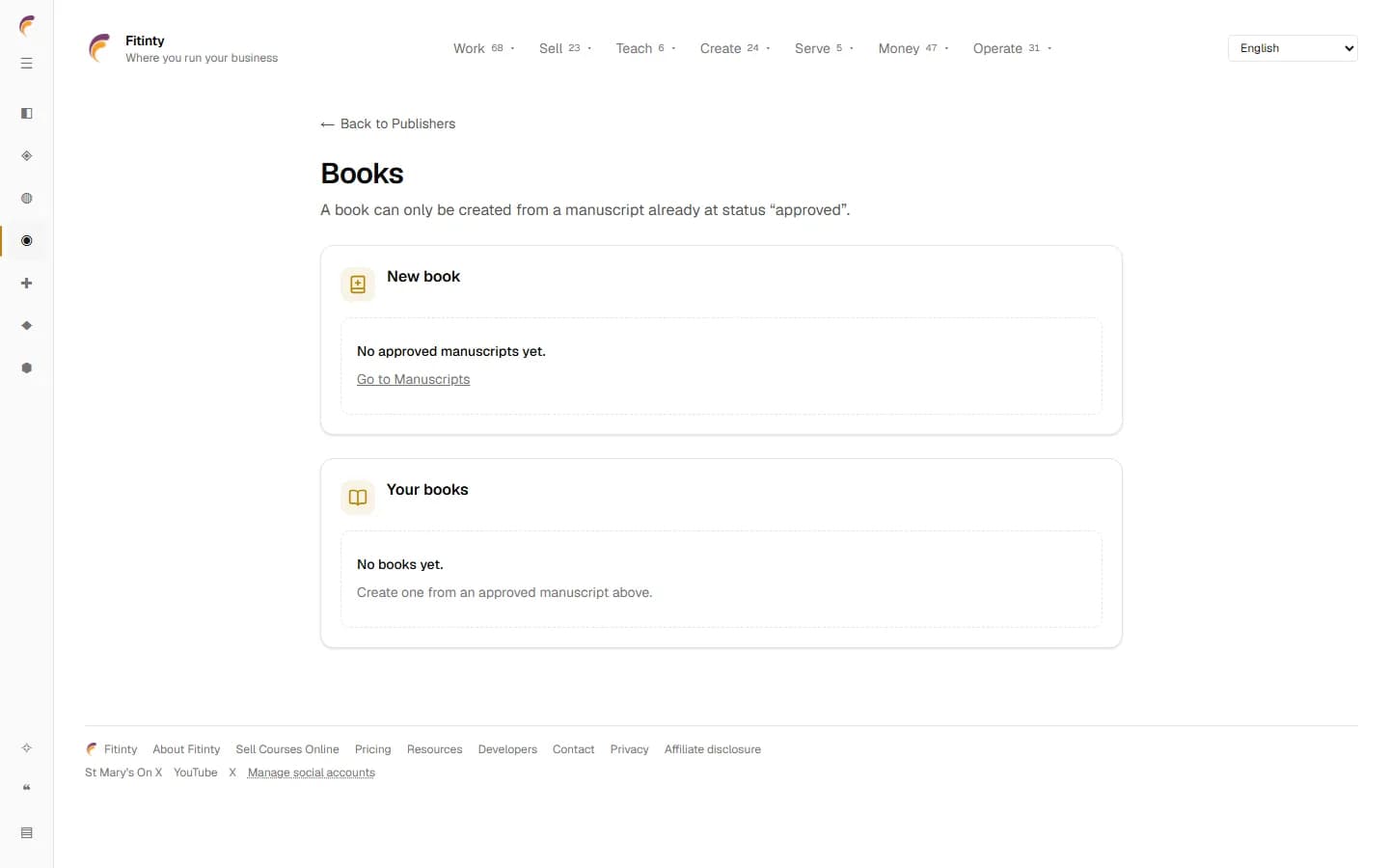The image size is (1389, 868).
Task: Open About Fitinty footer link
Action: pyautogui.click(x=186, y=749)
